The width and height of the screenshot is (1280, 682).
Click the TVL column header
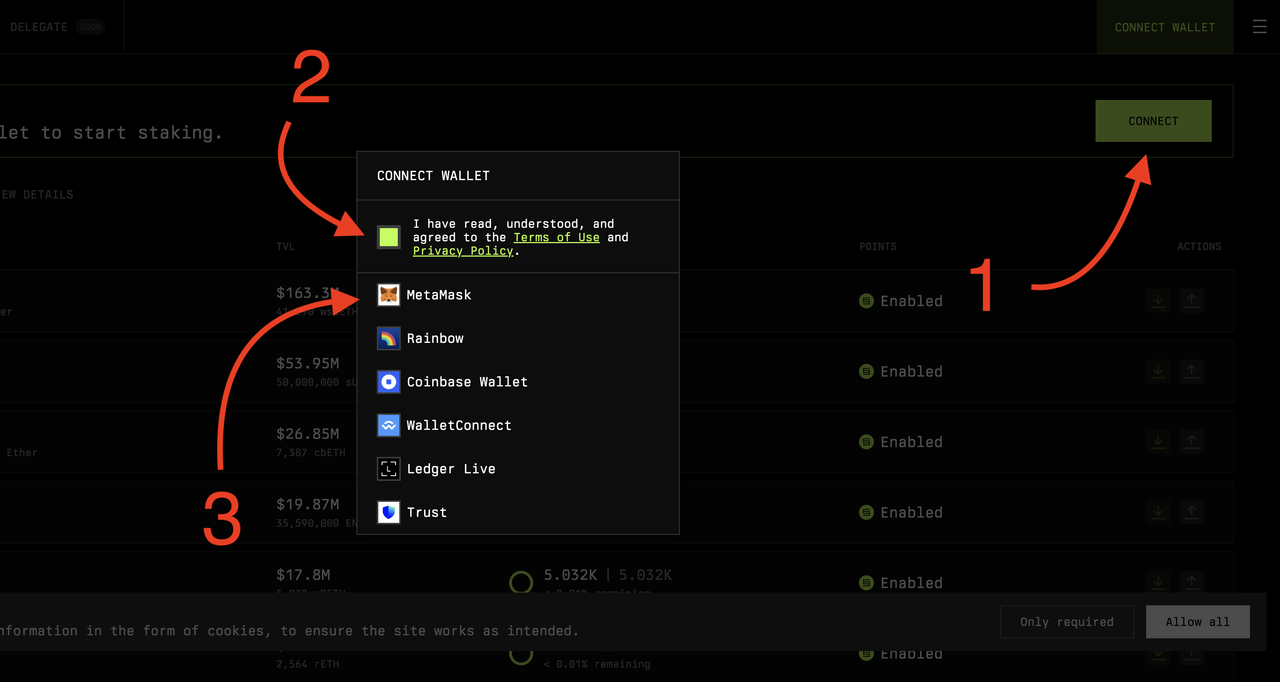point(286,246)
